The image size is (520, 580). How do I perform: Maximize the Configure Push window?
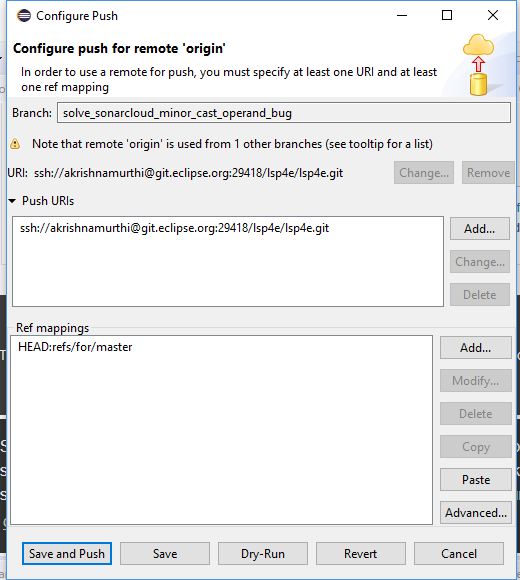pos(447,15)
